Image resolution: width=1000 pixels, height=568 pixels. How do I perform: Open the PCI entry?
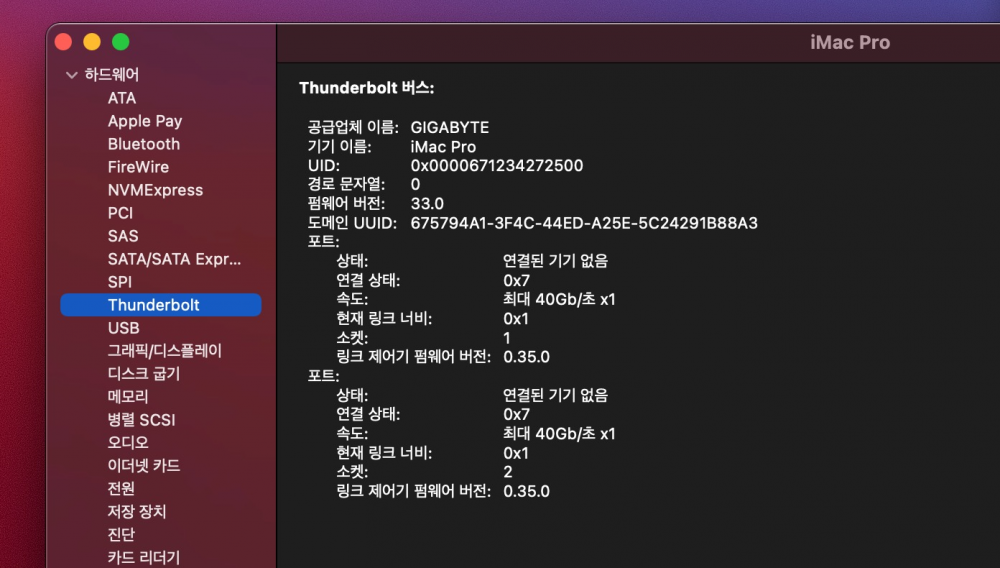[x=121, y=213]
